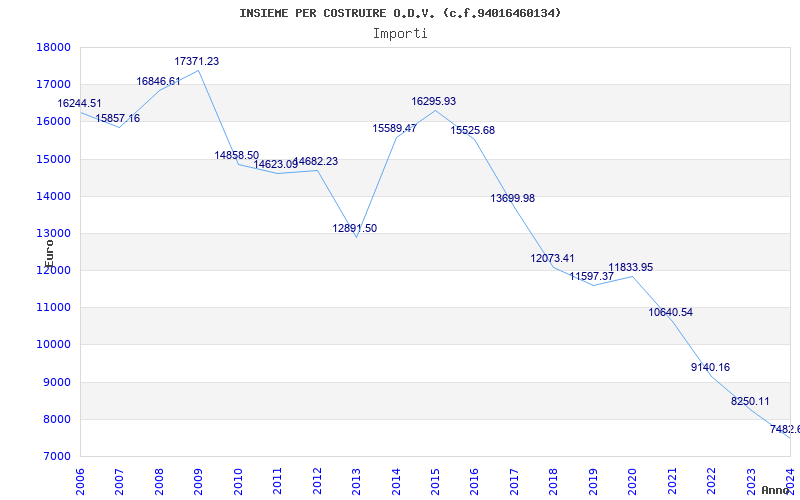Select the 16244.51 data label

79,104
